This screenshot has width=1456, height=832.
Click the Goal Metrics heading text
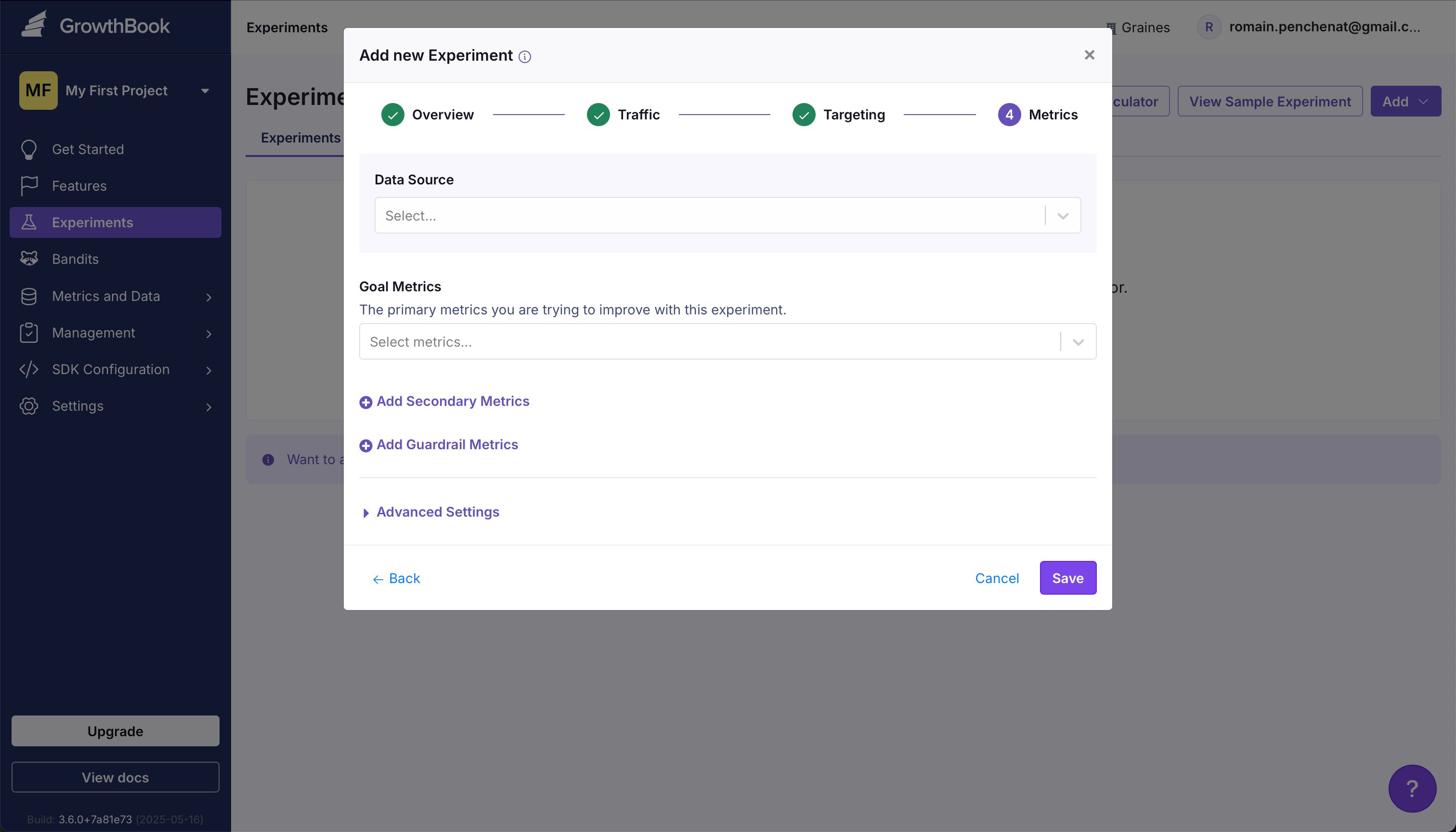(x=400, y=286)
